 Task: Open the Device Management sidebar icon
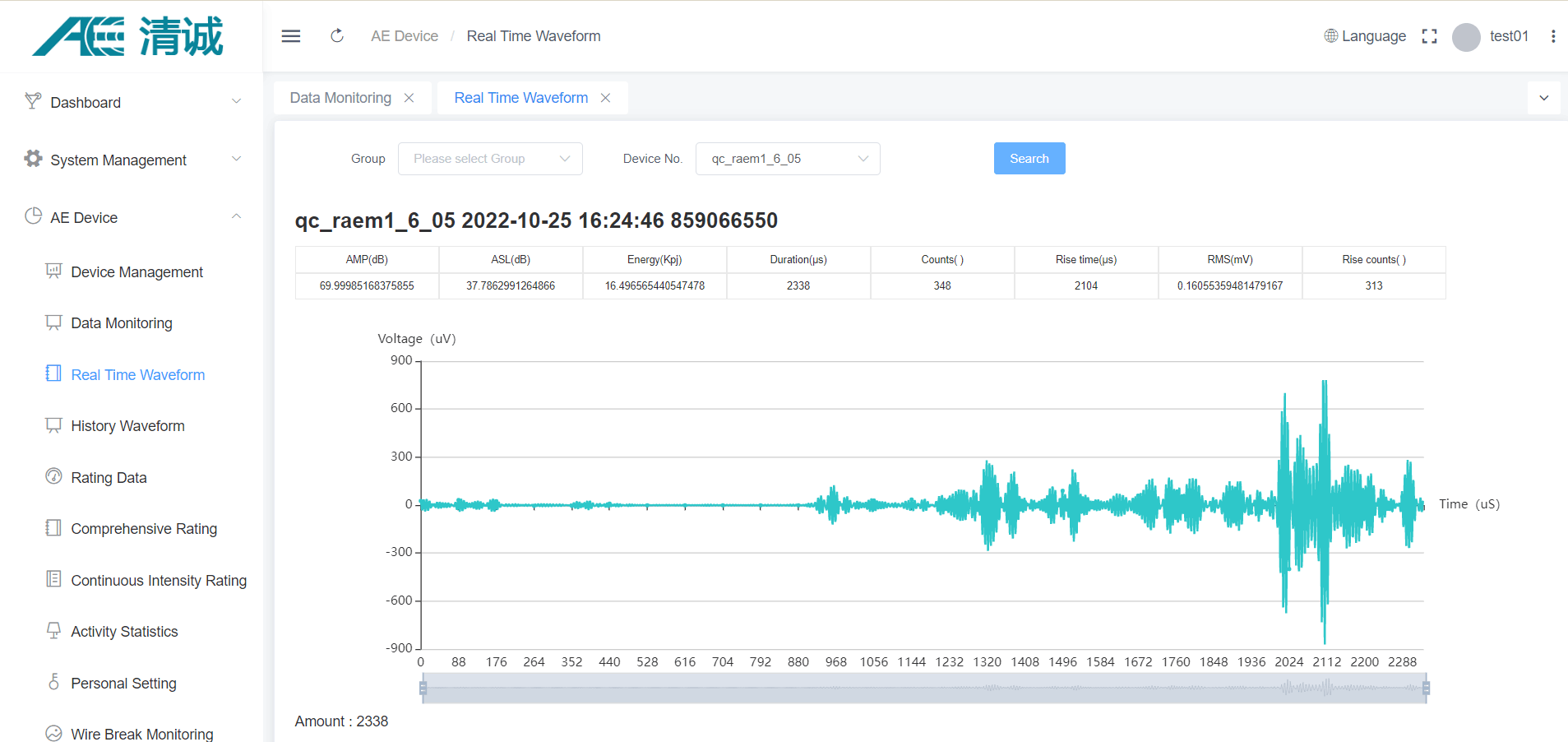coord(53,271)
